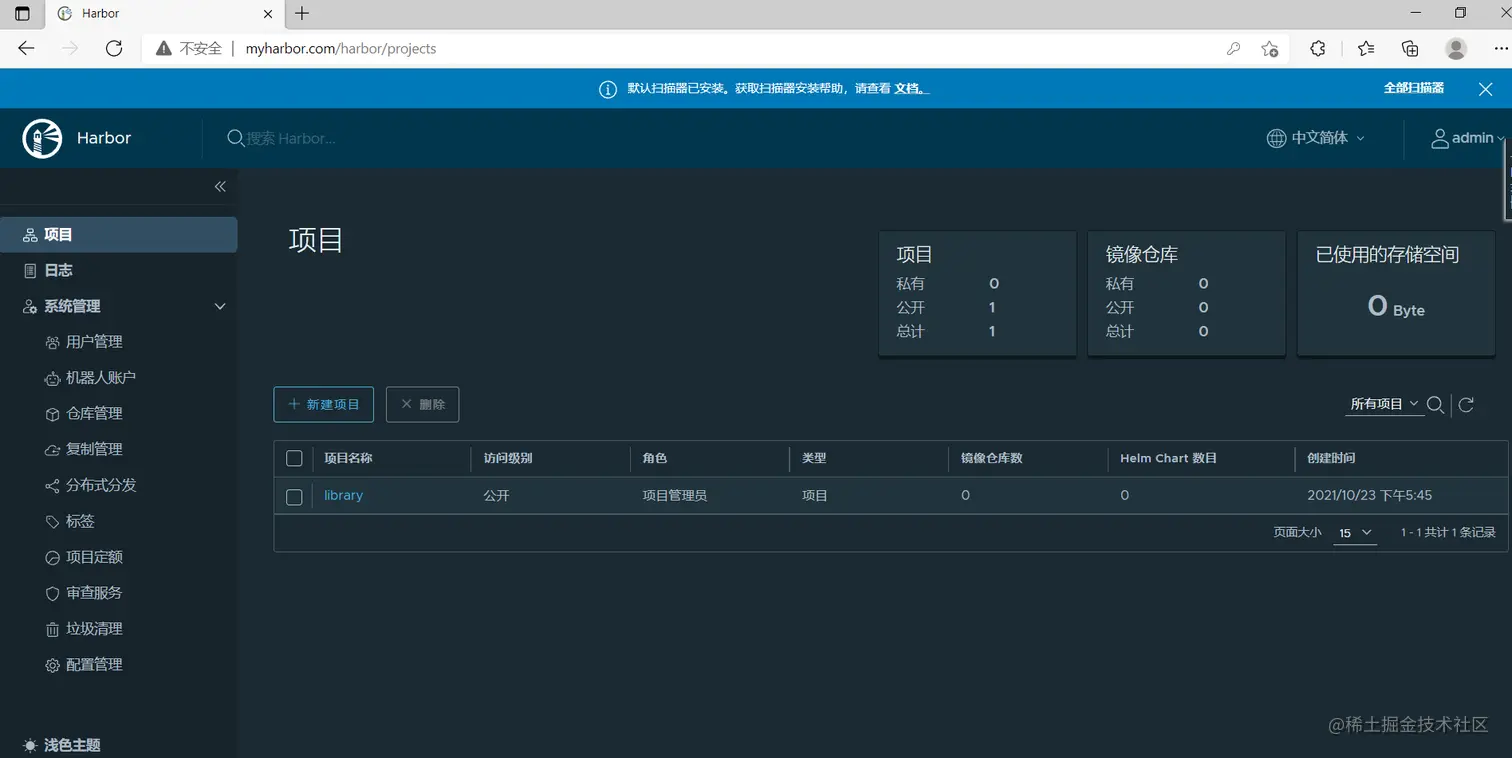This screenshot has width=1512, height=758.
Task: Collapse the 系统管理 section chevron
Action: pyautogui.click(x=220, y=306)
